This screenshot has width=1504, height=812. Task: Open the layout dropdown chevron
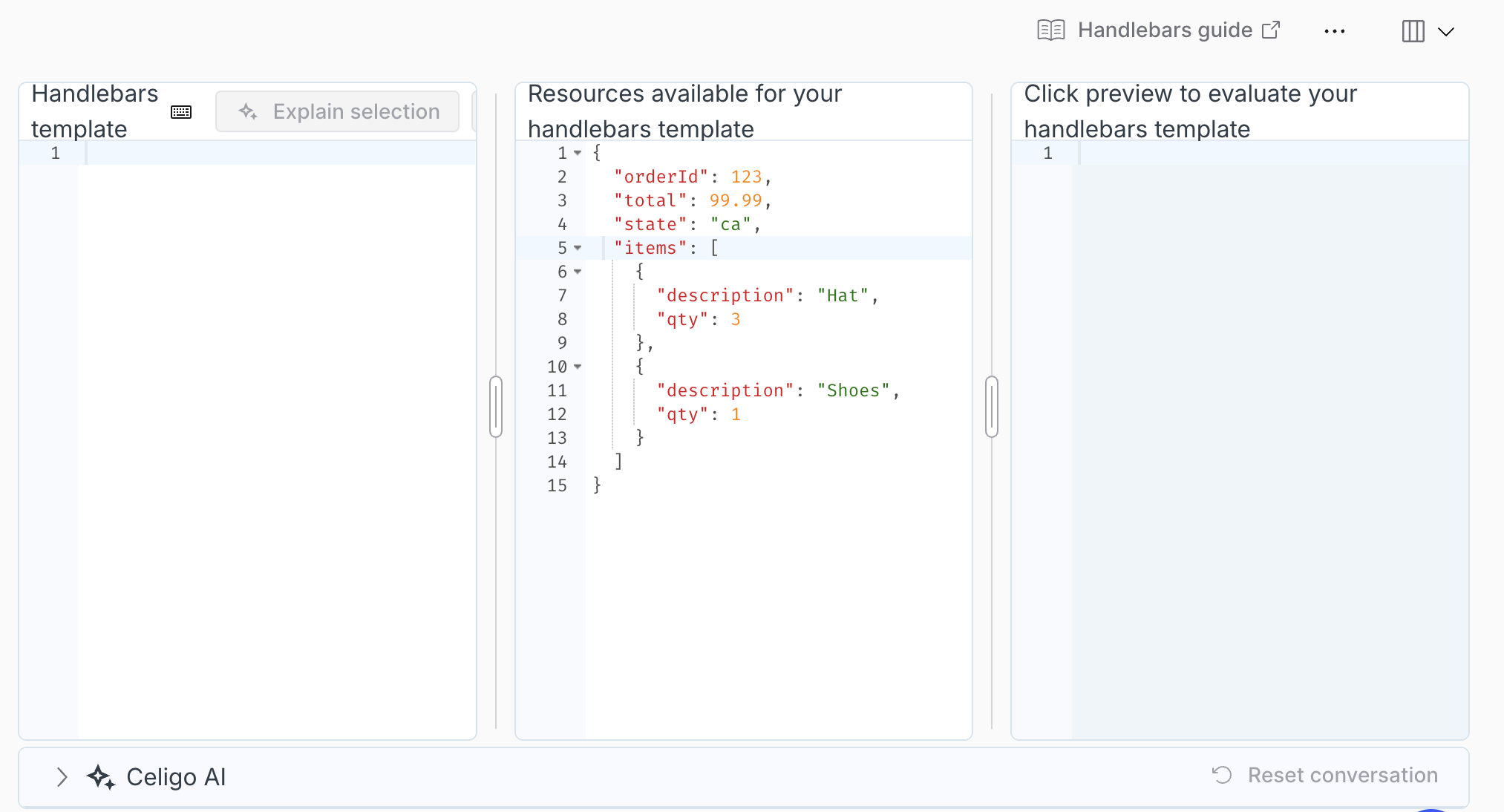(1445, 32)
